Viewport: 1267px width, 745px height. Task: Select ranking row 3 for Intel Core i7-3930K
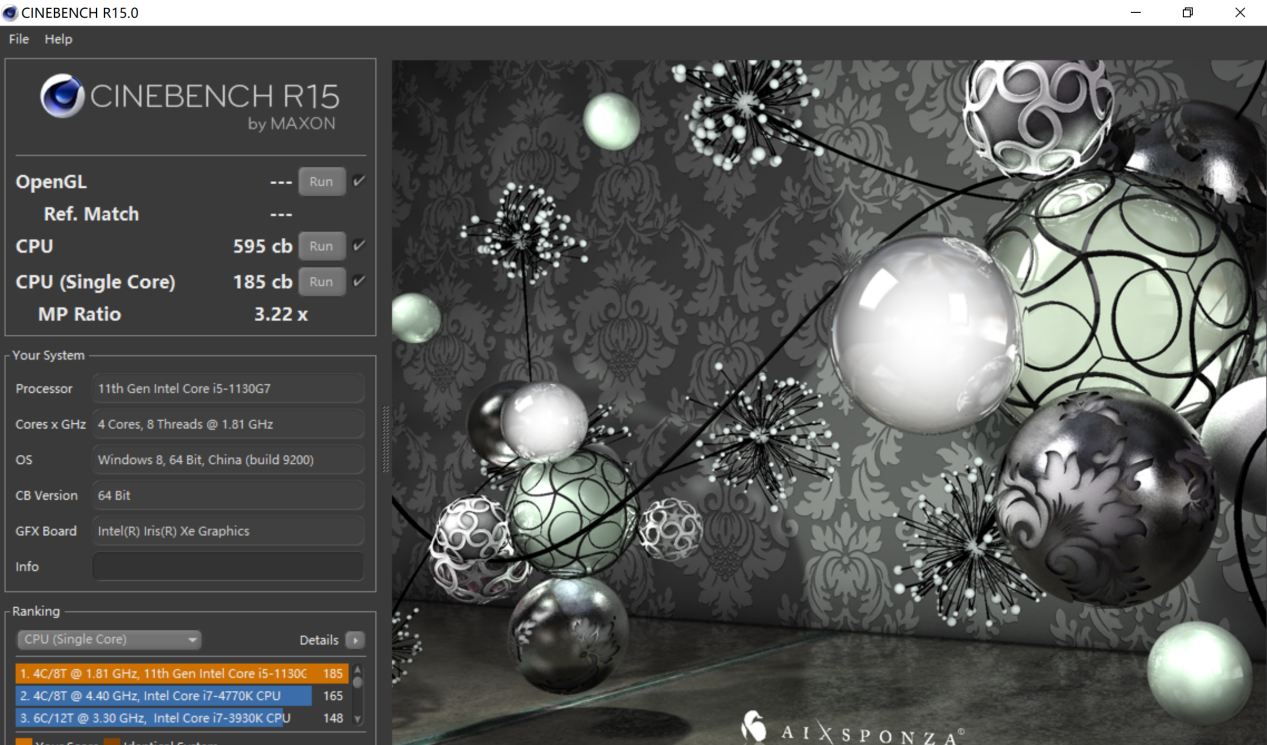[x=181, y=718]
